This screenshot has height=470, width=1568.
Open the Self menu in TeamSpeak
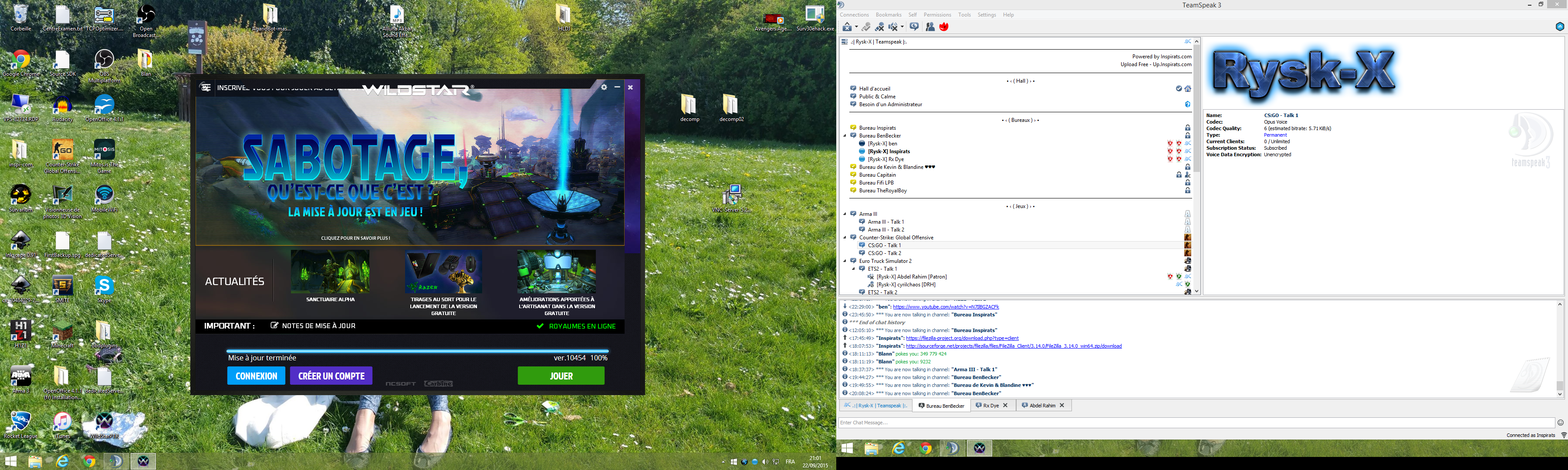(912, 15)
